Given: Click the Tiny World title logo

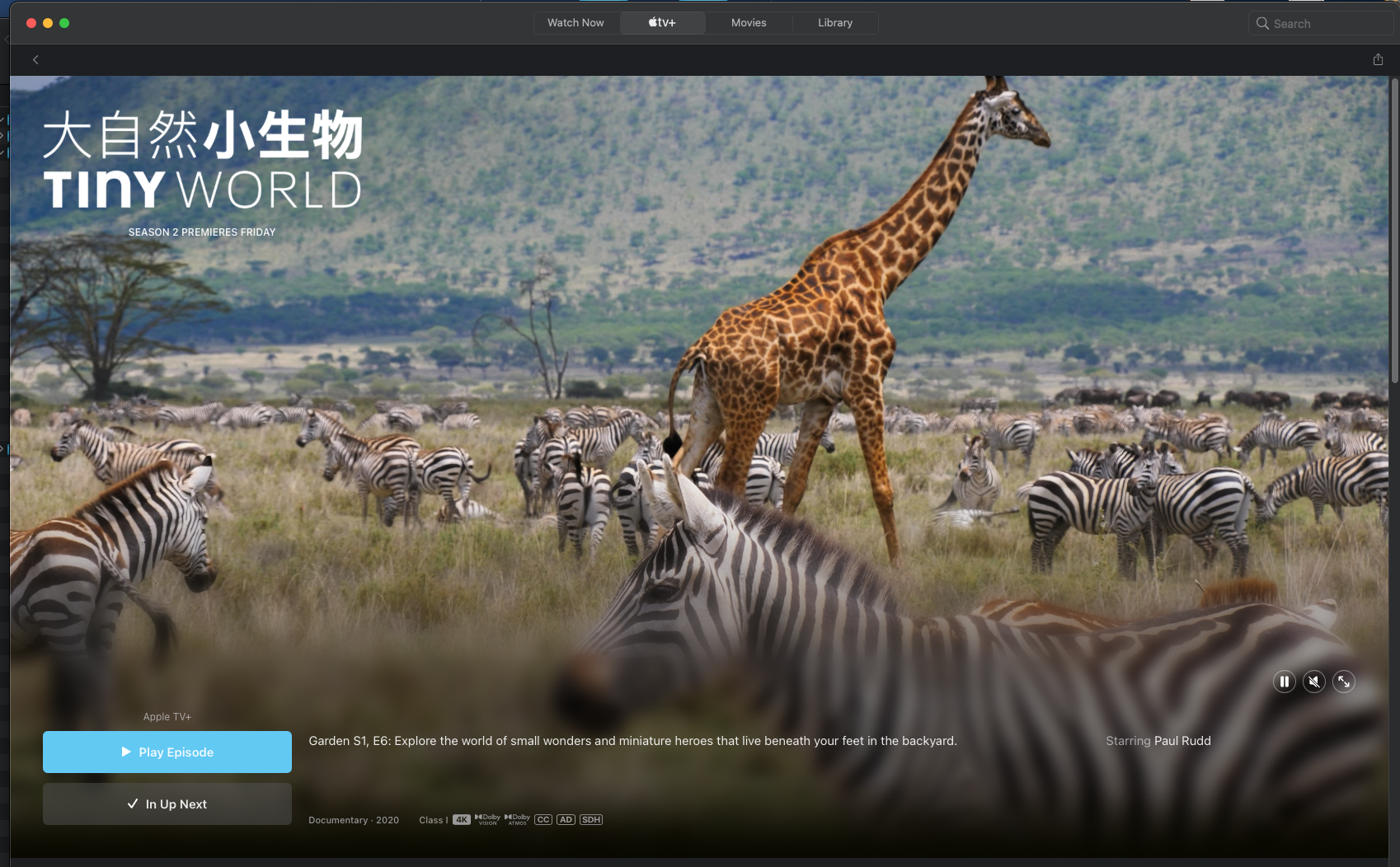Looking at the screenshot, I should pos(203,159).
